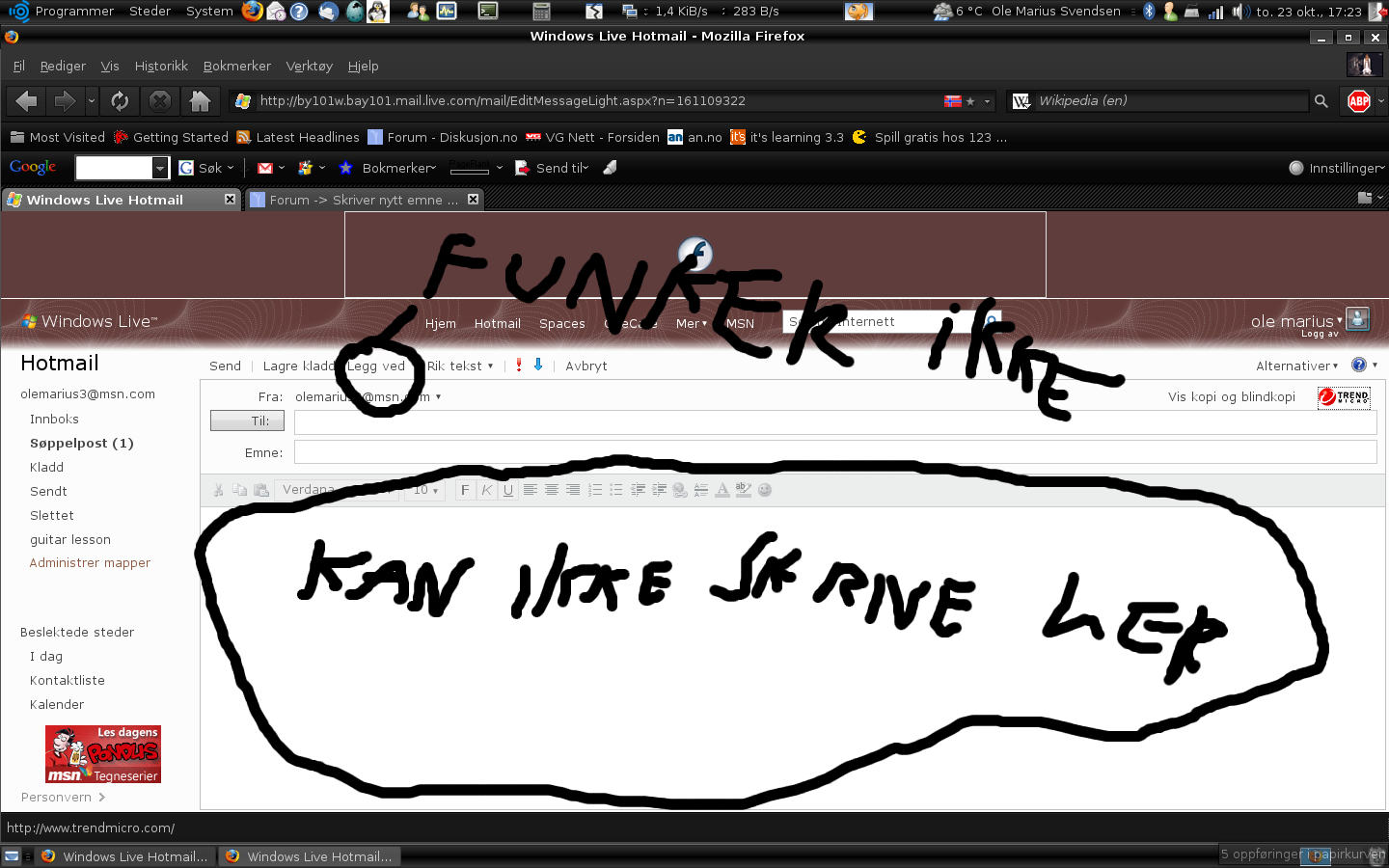Expand the ole marius account dropdown
The height and width of the screenshot is (868, 1389).
[x=1296, y=321]
